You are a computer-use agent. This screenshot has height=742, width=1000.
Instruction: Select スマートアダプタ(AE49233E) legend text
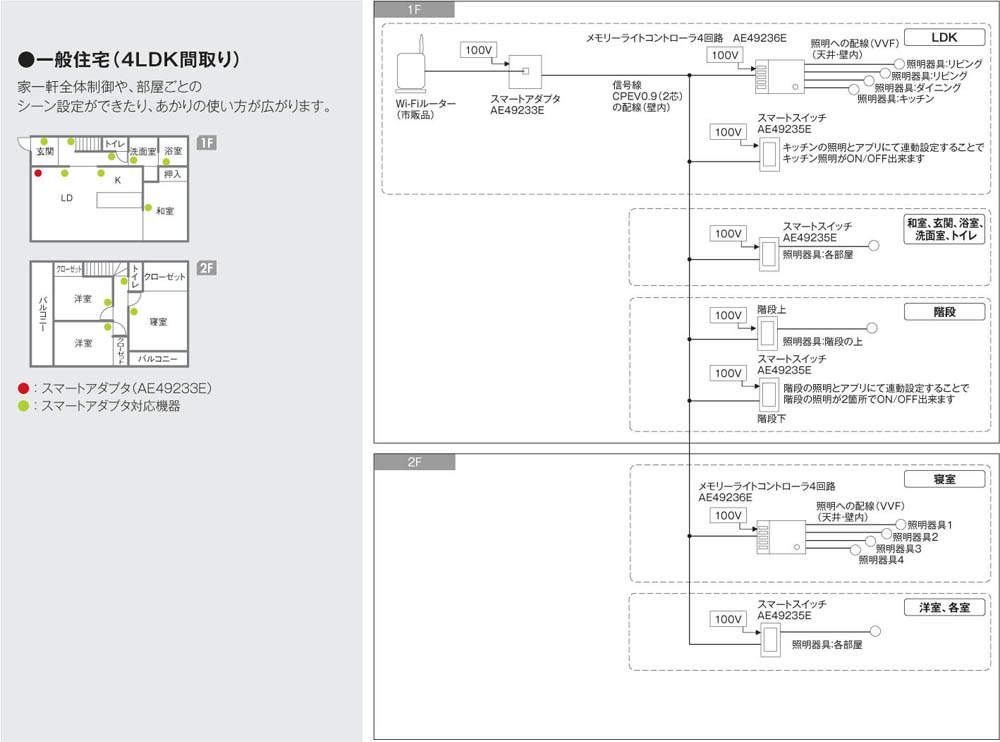tap(126, 388)
